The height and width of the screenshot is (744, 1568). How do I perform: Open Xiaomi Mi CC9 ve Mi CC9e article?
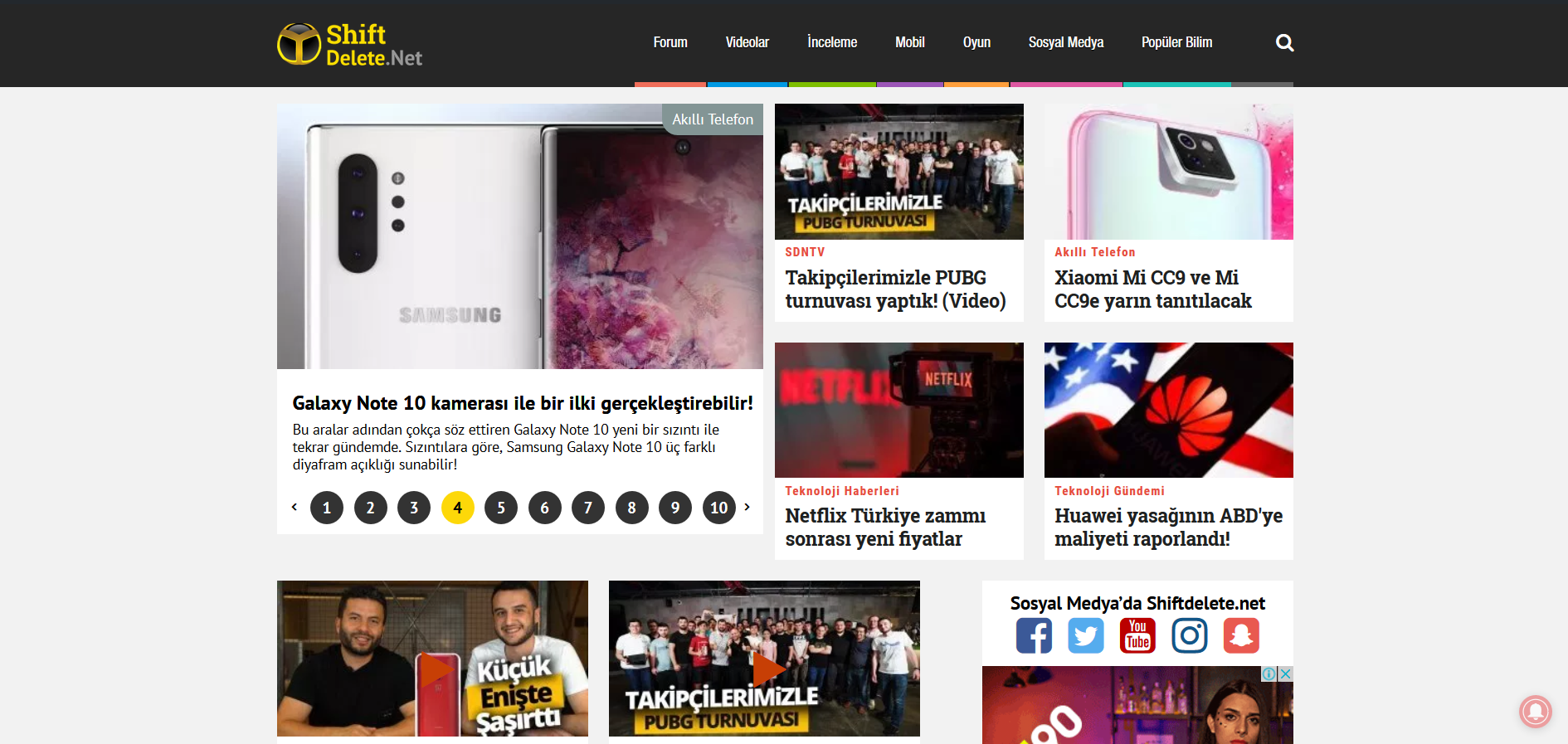tap(1152, 289)
